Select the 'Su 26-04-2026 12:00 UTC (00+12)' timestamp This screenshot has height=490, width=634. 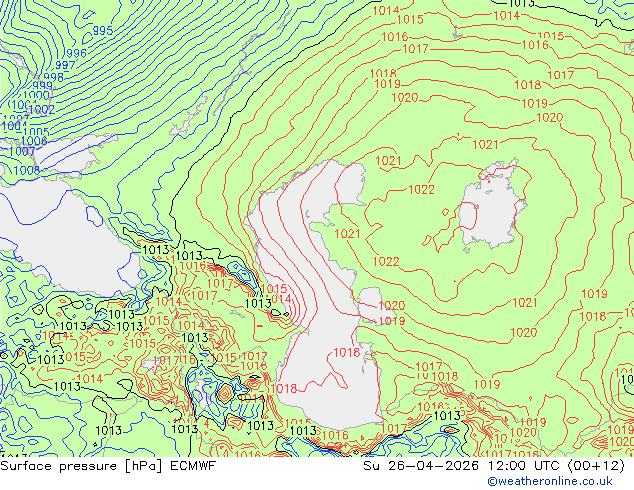point(494,466)
